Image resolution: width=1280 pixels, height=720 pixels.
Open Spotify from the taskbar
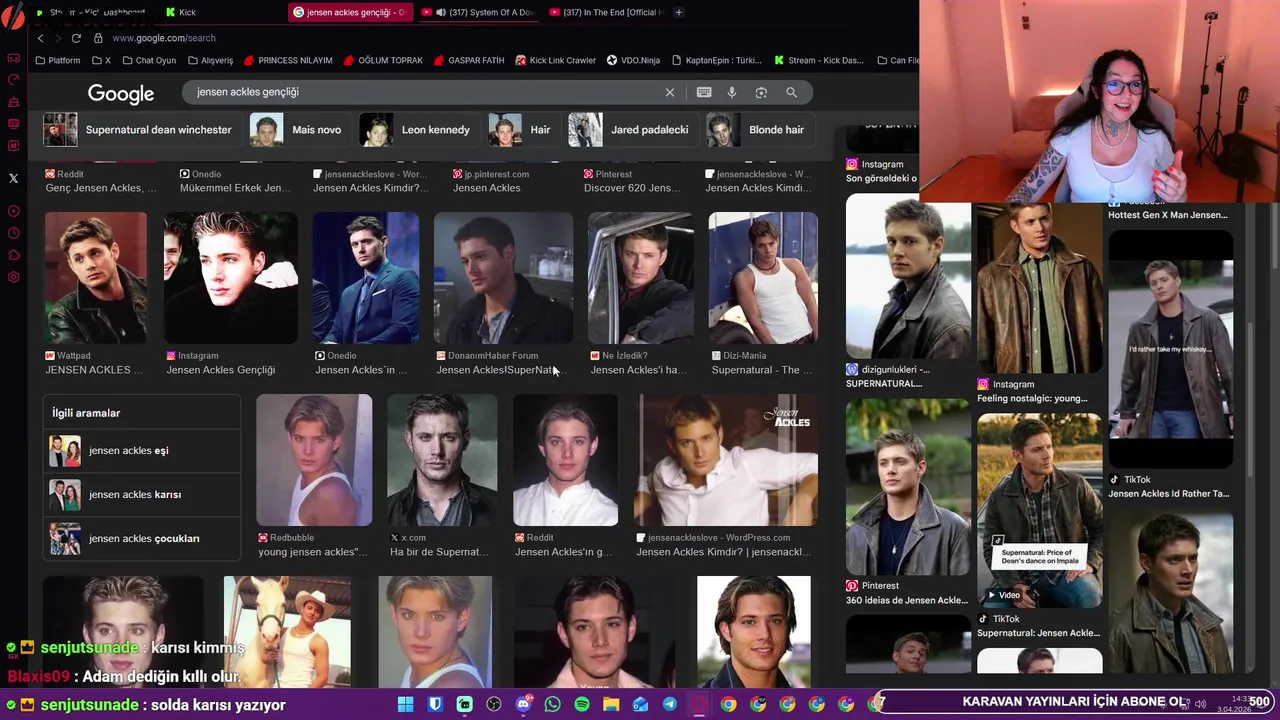pos(582,704)
